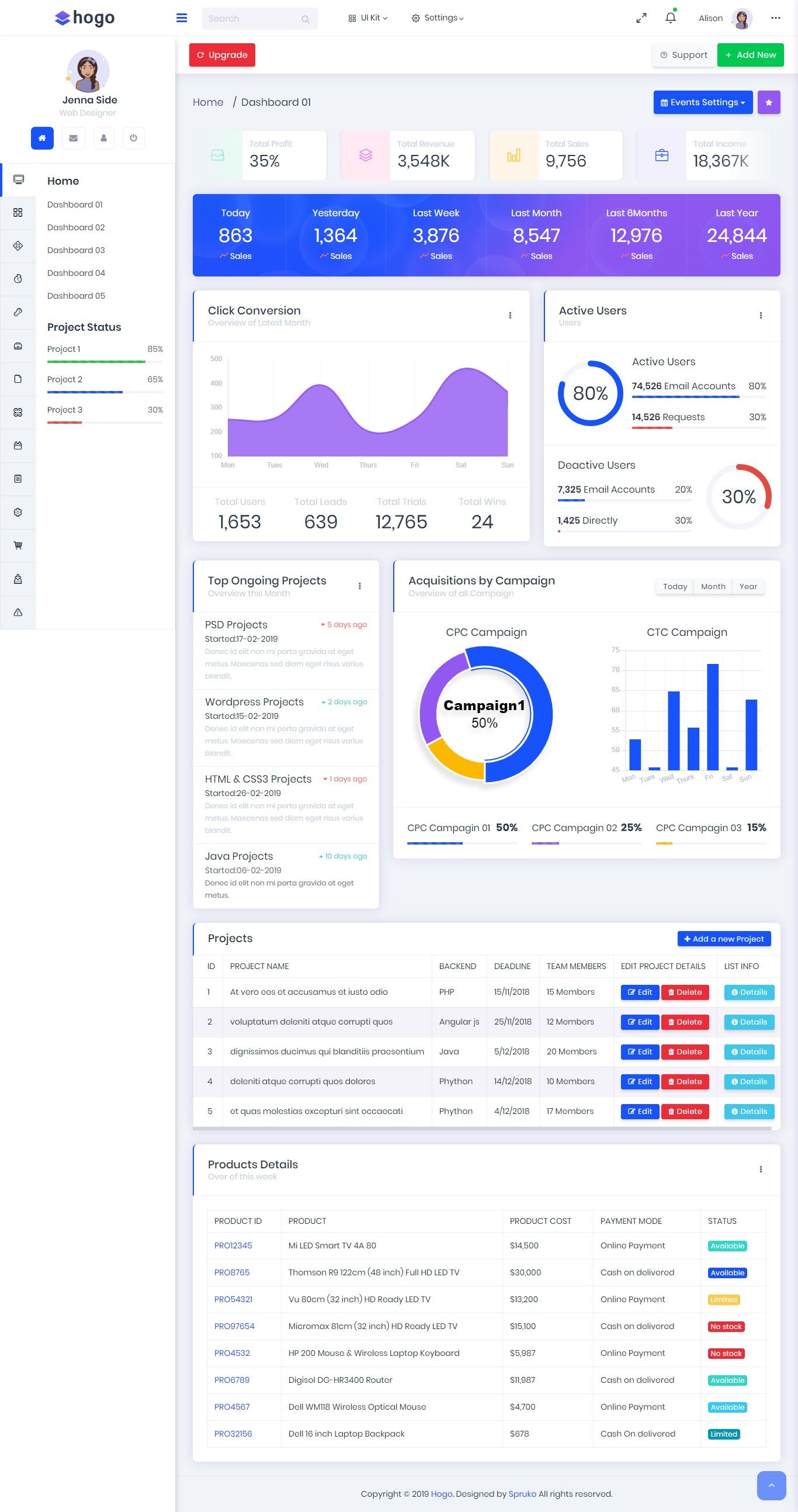The height and width of the screenshot is (1512, 798).
Task: Switch campaign view to Month
Action: [x=712, y=586]
